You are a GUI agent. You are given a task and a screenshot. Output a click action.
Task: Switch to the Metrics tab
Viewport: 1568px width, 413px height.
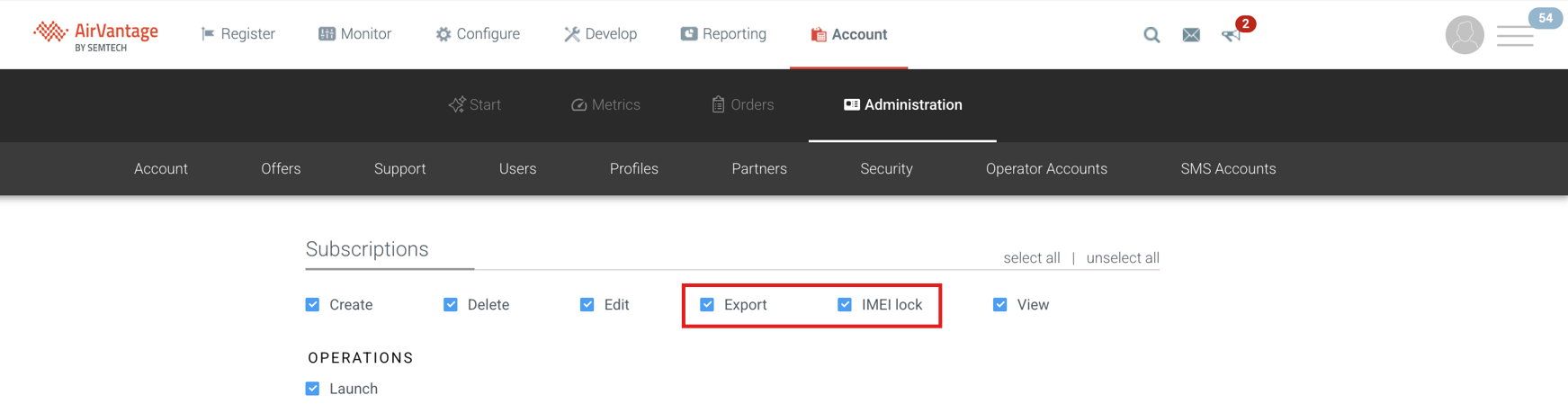tap(605, 105)
